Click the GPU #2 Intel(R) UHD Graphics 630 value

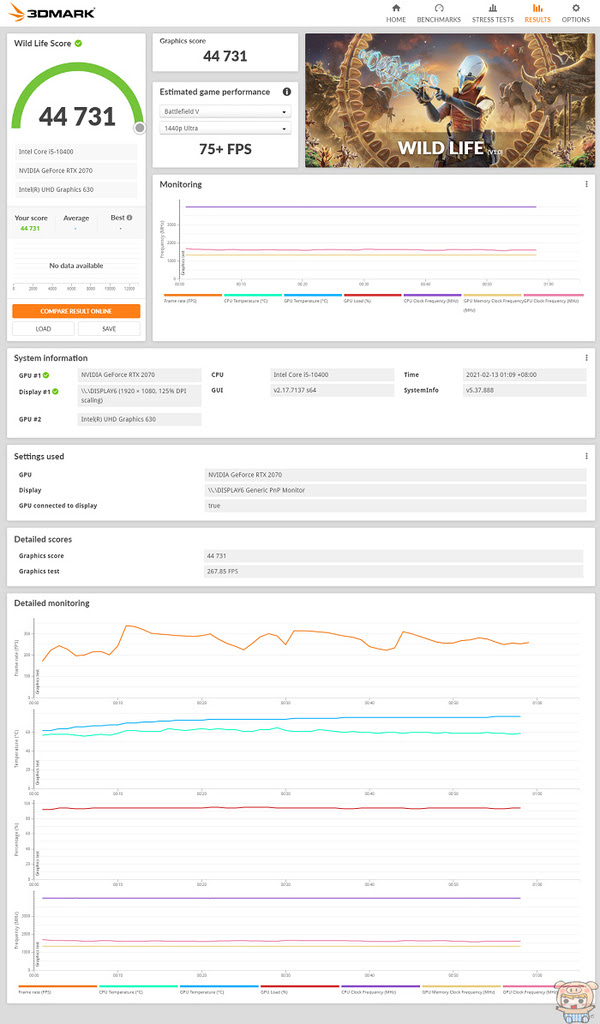pos(139,419)
